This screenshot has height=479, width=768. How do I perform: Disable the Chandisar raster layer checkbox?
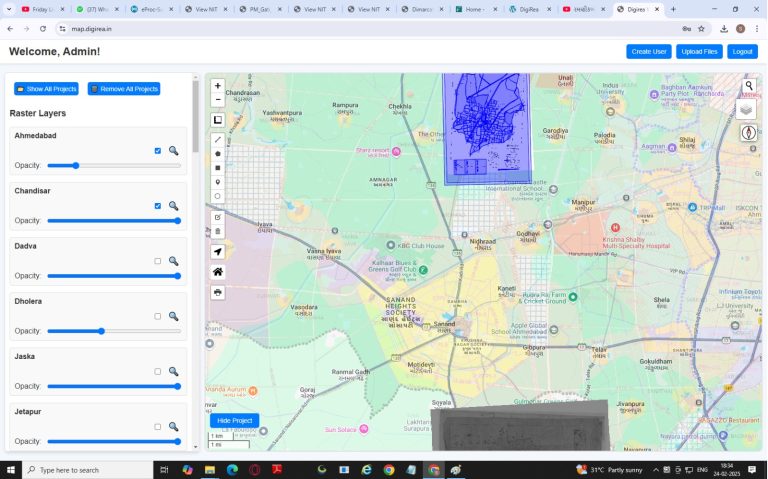(x=157, y=206)
